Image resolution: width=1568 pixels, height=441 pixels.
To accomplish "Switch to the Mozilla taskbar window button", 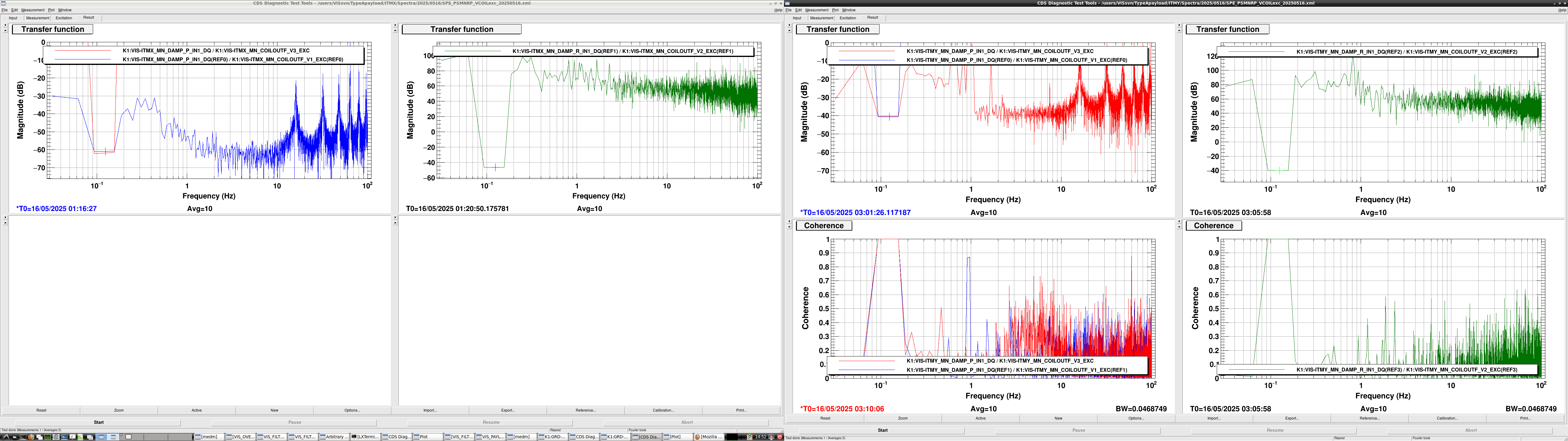I will 709,437.
